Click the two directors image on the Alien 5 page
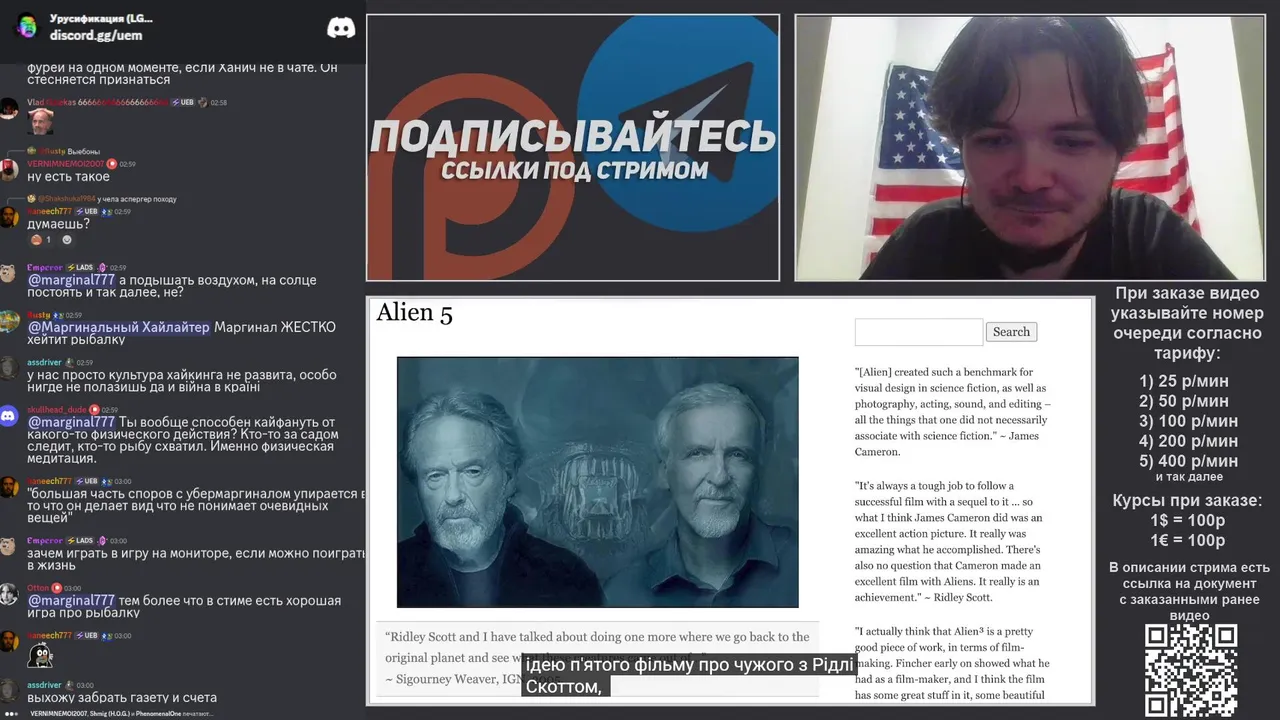The height and width of the screenshot is (720, 1280). point(598,482)
